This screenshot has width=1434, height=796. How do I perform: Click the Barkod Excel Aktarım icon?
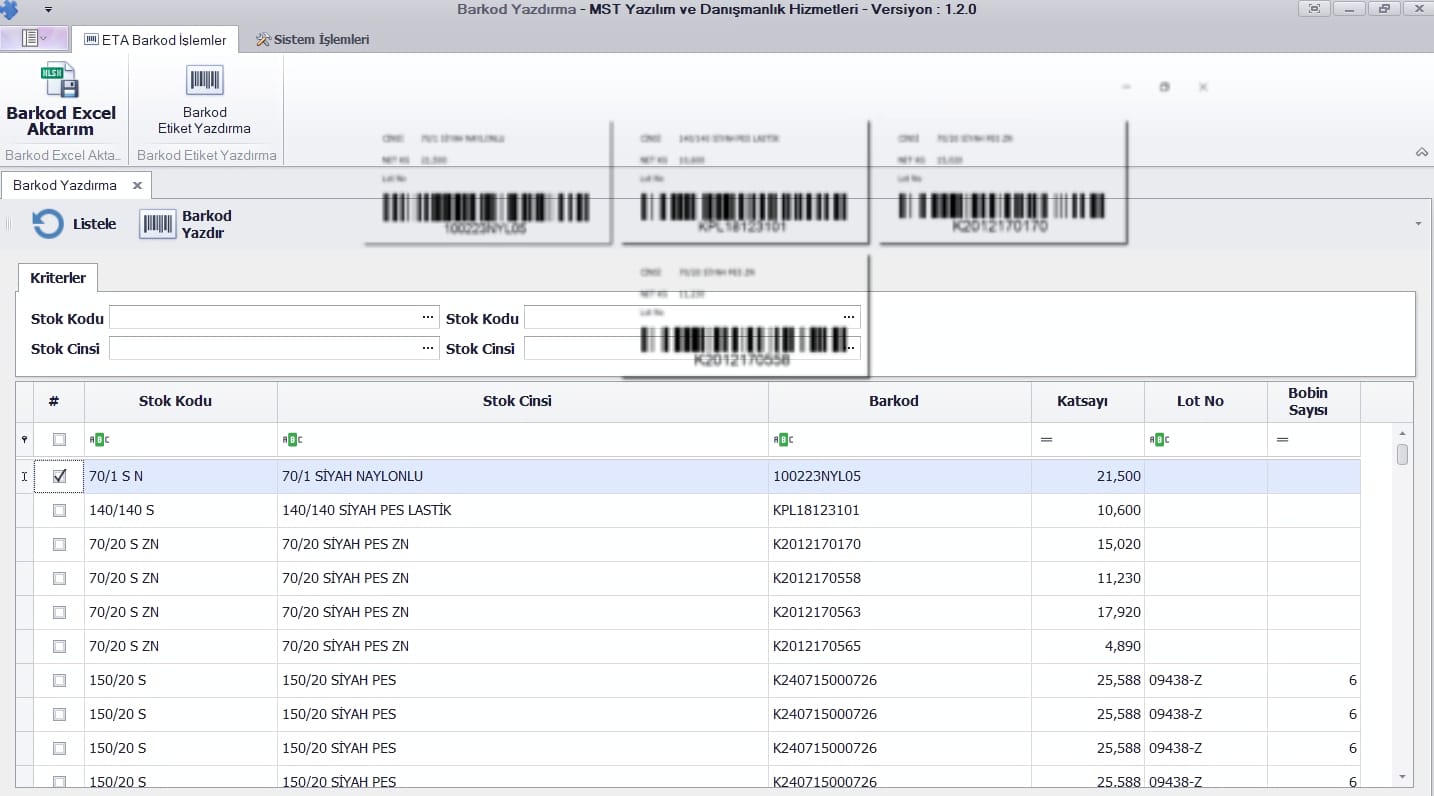point(60,81)
